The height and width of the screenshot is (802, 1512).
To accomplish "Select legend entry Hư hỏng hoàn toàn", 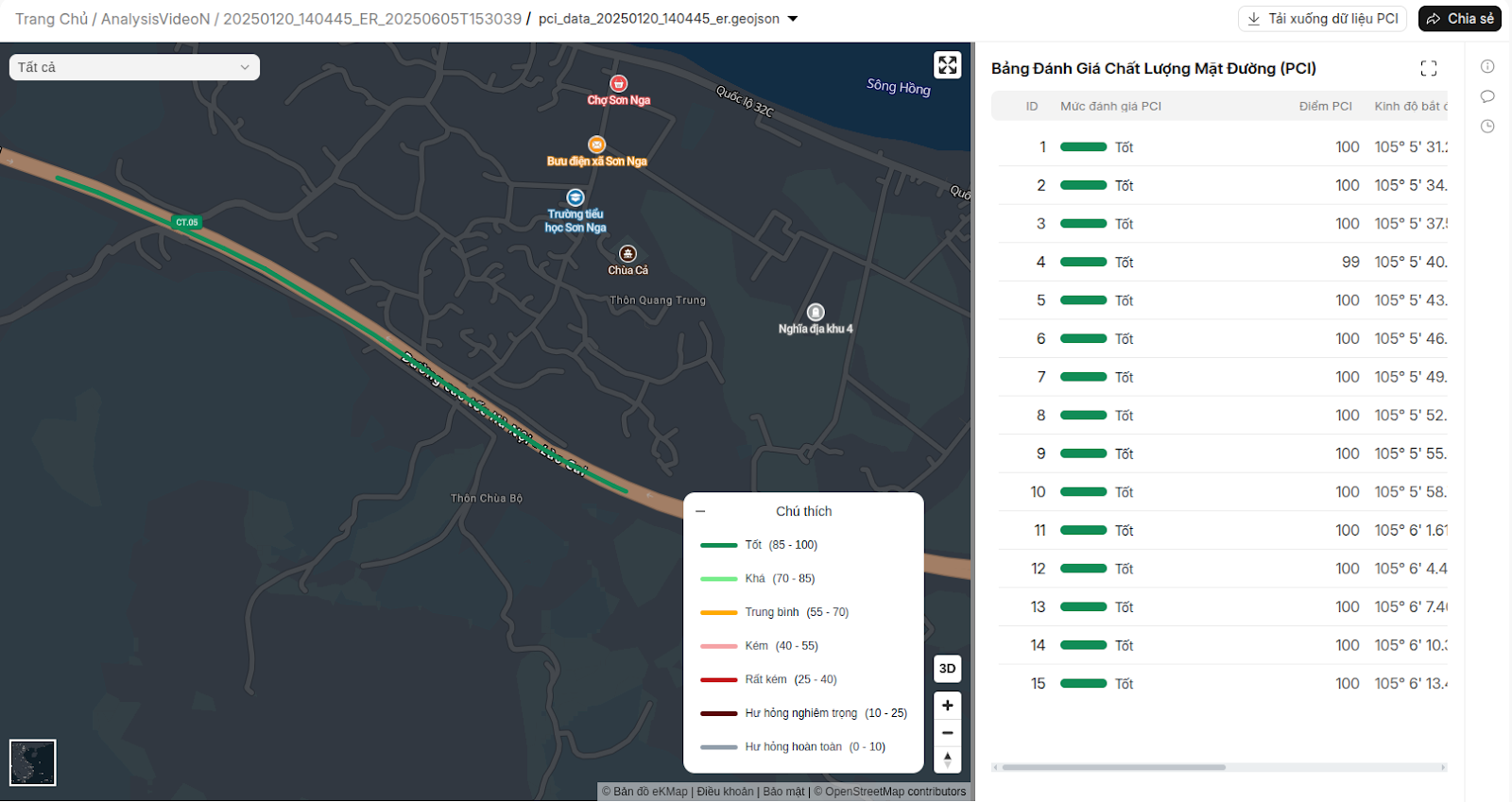I will (793, 747).
